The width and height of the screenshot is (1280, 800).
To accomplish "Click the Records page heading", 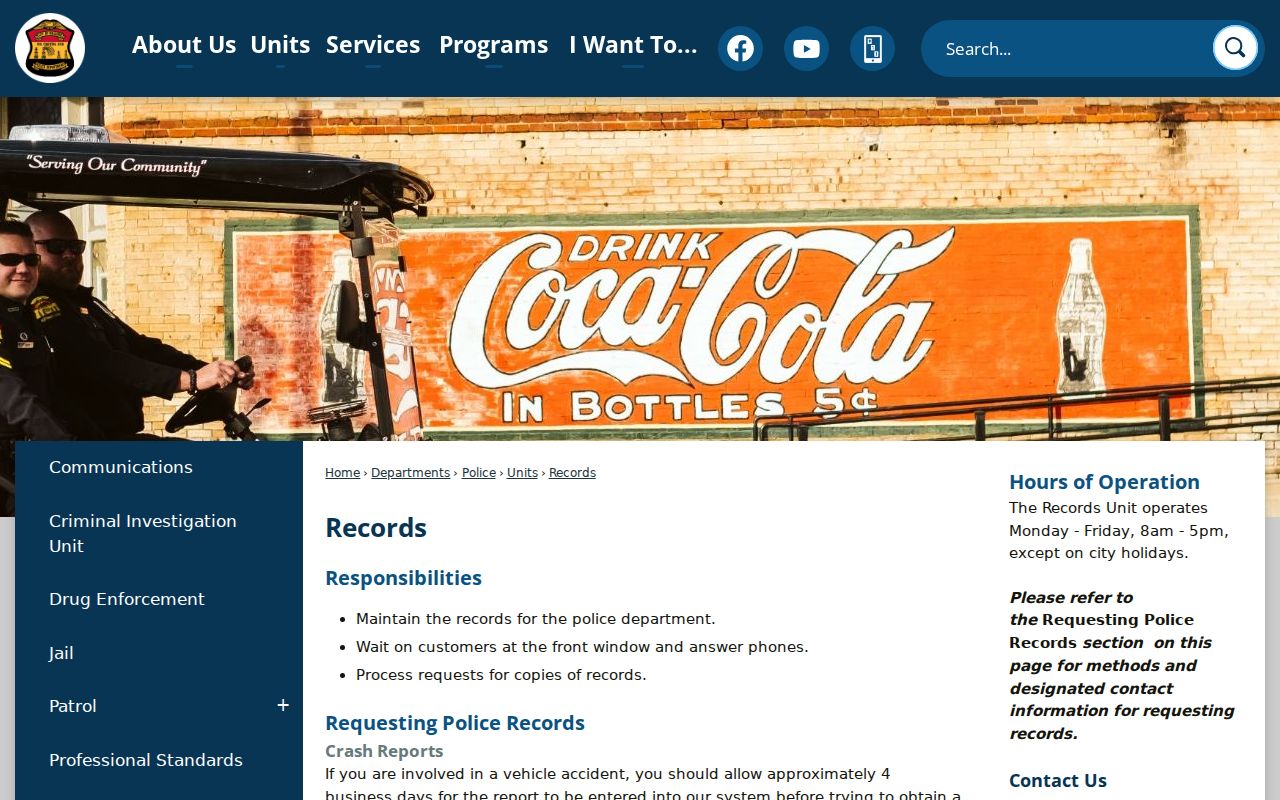I will pyautogui.click(x=376, y=528).
